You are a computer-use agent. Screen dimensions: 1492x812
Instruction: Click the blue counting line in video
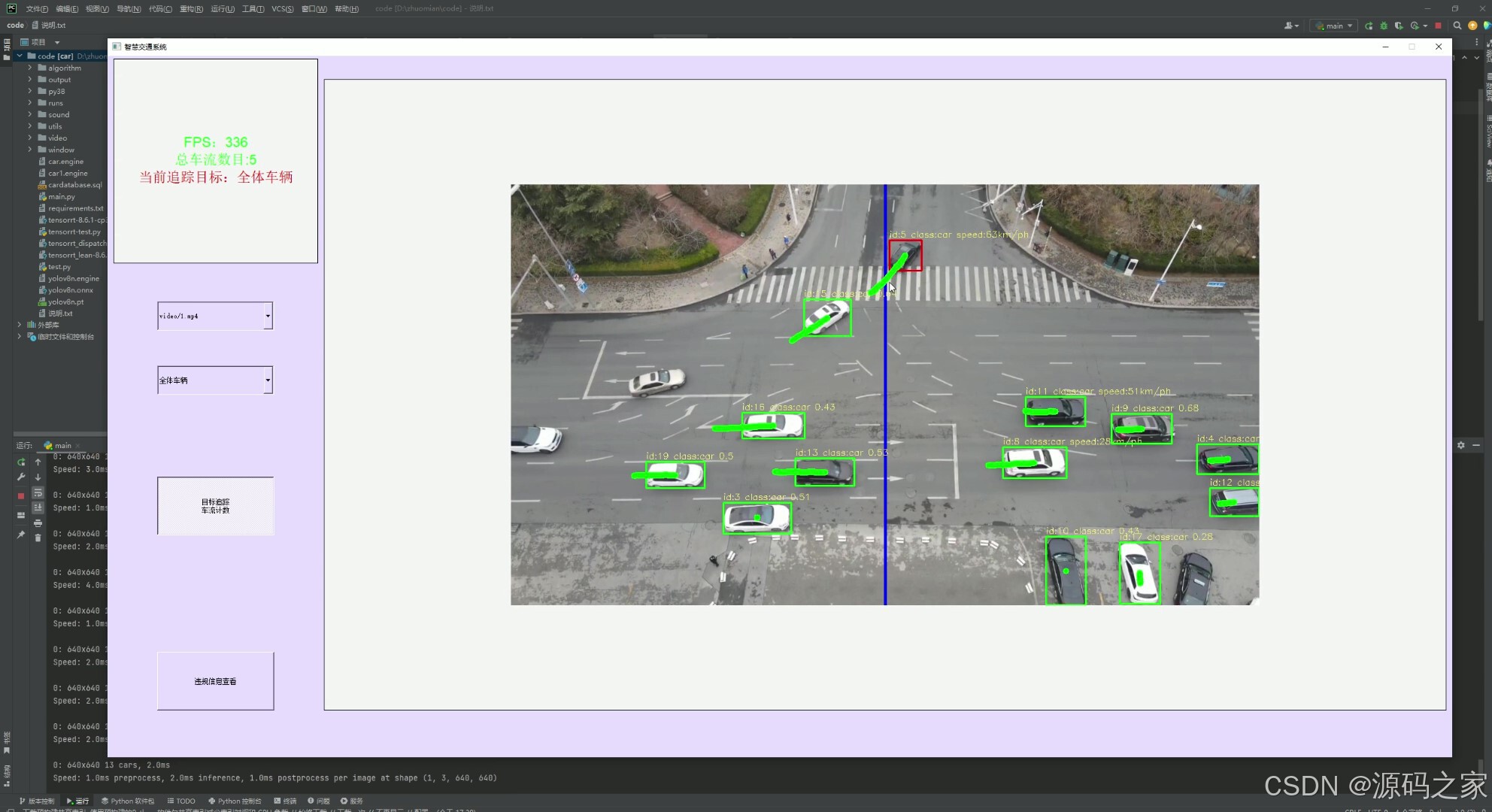(x=885, y=395)
